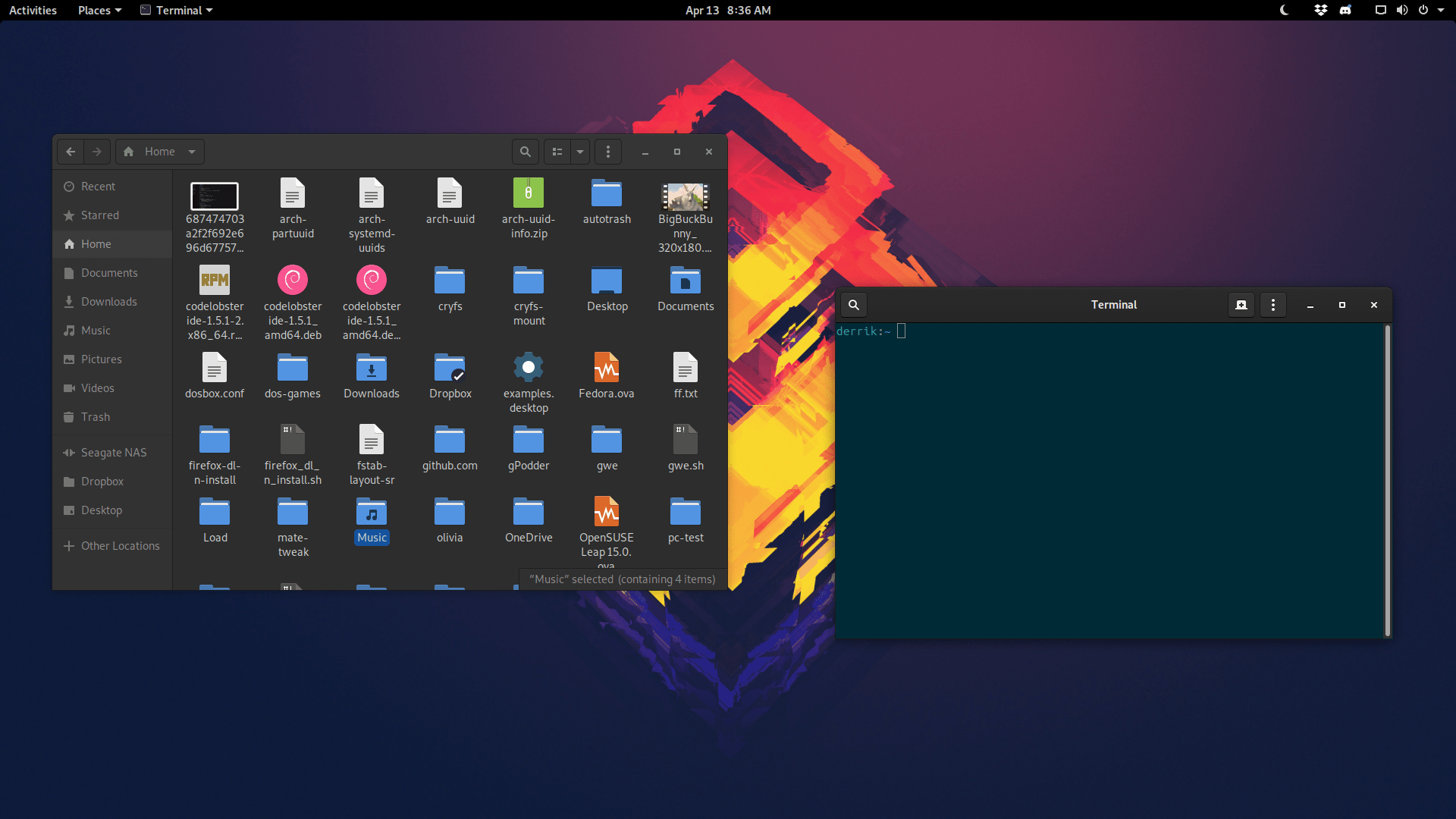Open the clock and calendar menu

click(728, 10)
